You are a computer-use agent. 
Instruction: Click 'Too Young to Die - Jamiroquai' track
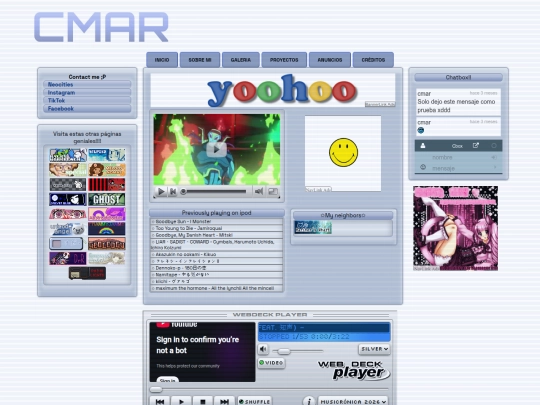[216, 228]
